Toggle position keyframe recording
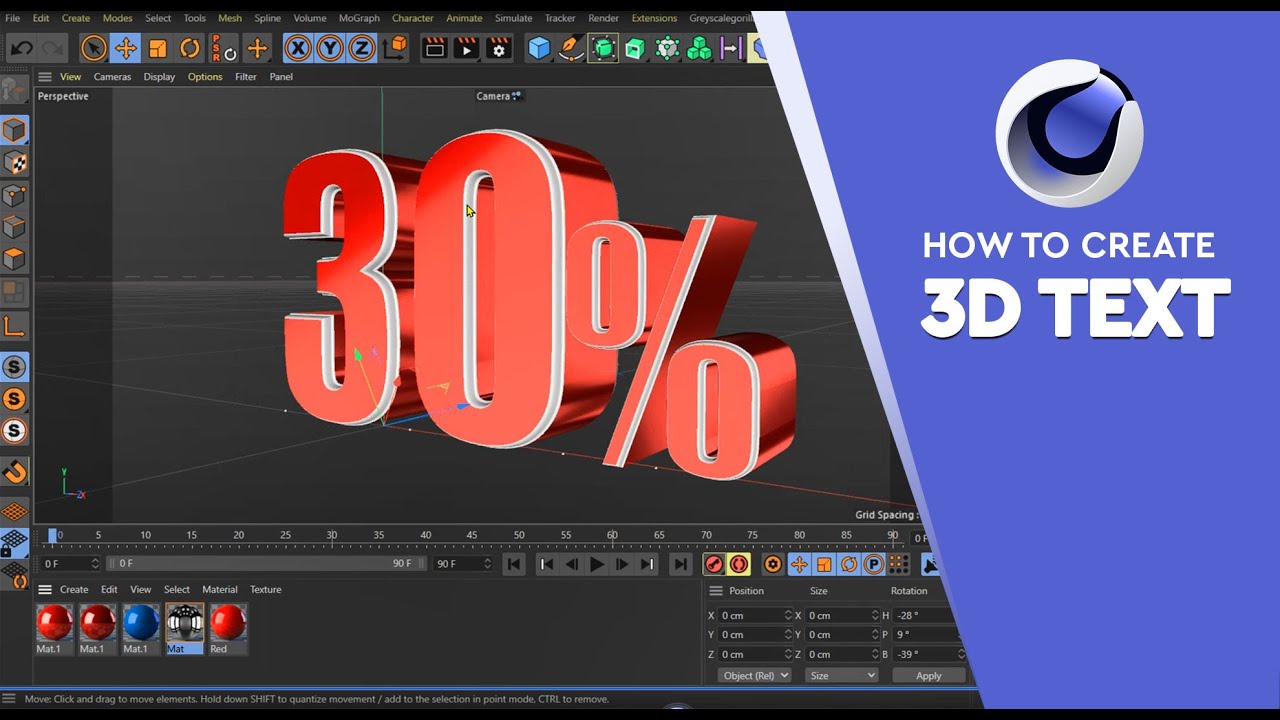This screenshot has height=720, width=1280. [x=799, y=564]
